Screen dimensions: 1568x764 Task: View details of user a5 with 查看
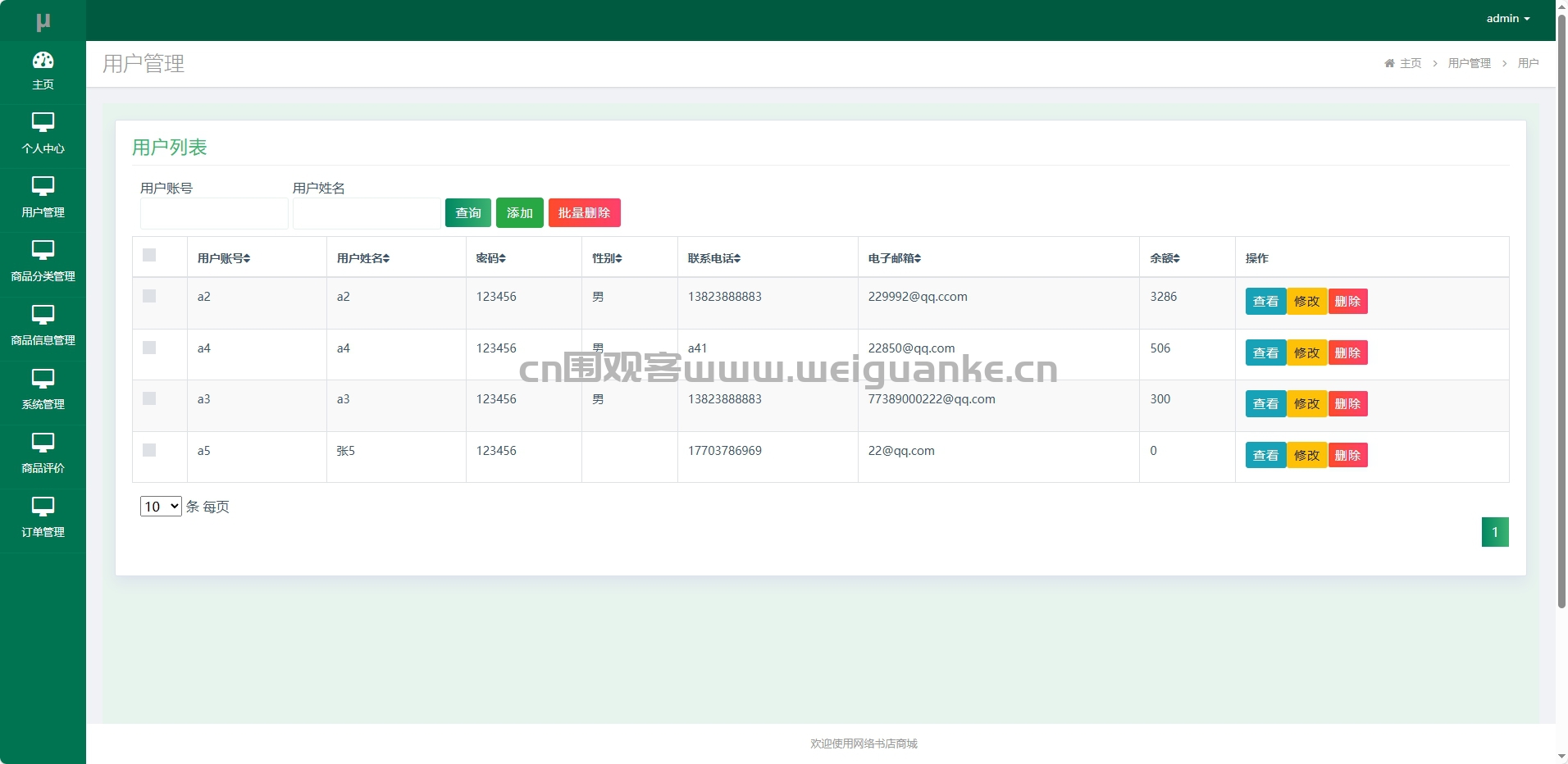pyautogui.click(x=1265, y=456)
